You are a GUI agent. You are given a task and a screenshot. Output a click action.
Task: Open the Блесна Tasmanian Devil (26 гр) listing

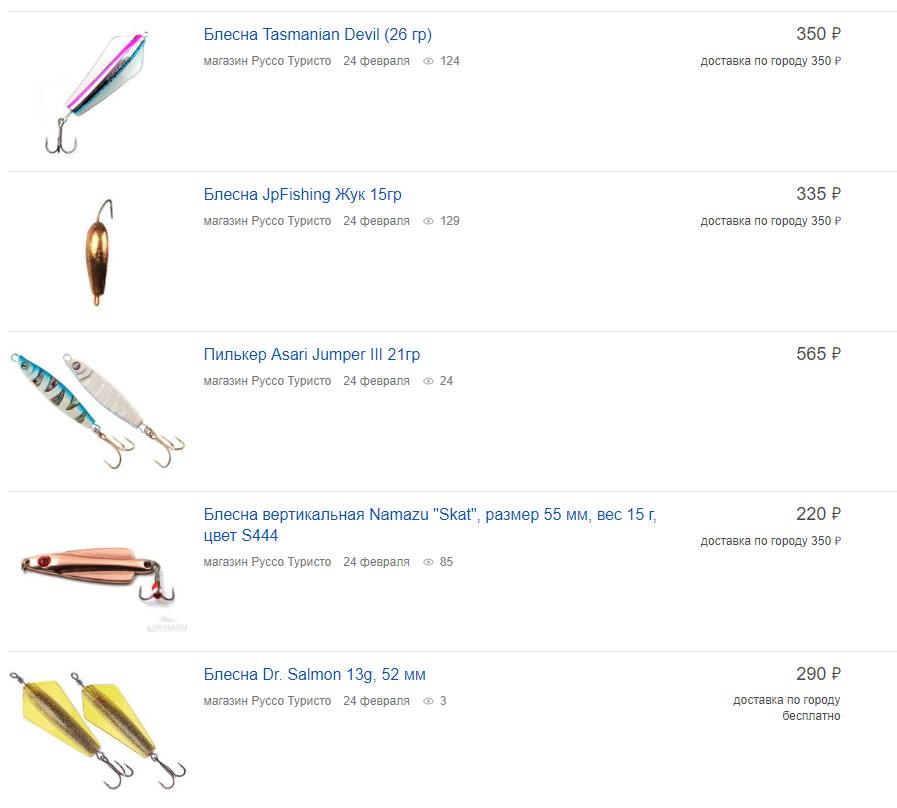coord(317,34)
